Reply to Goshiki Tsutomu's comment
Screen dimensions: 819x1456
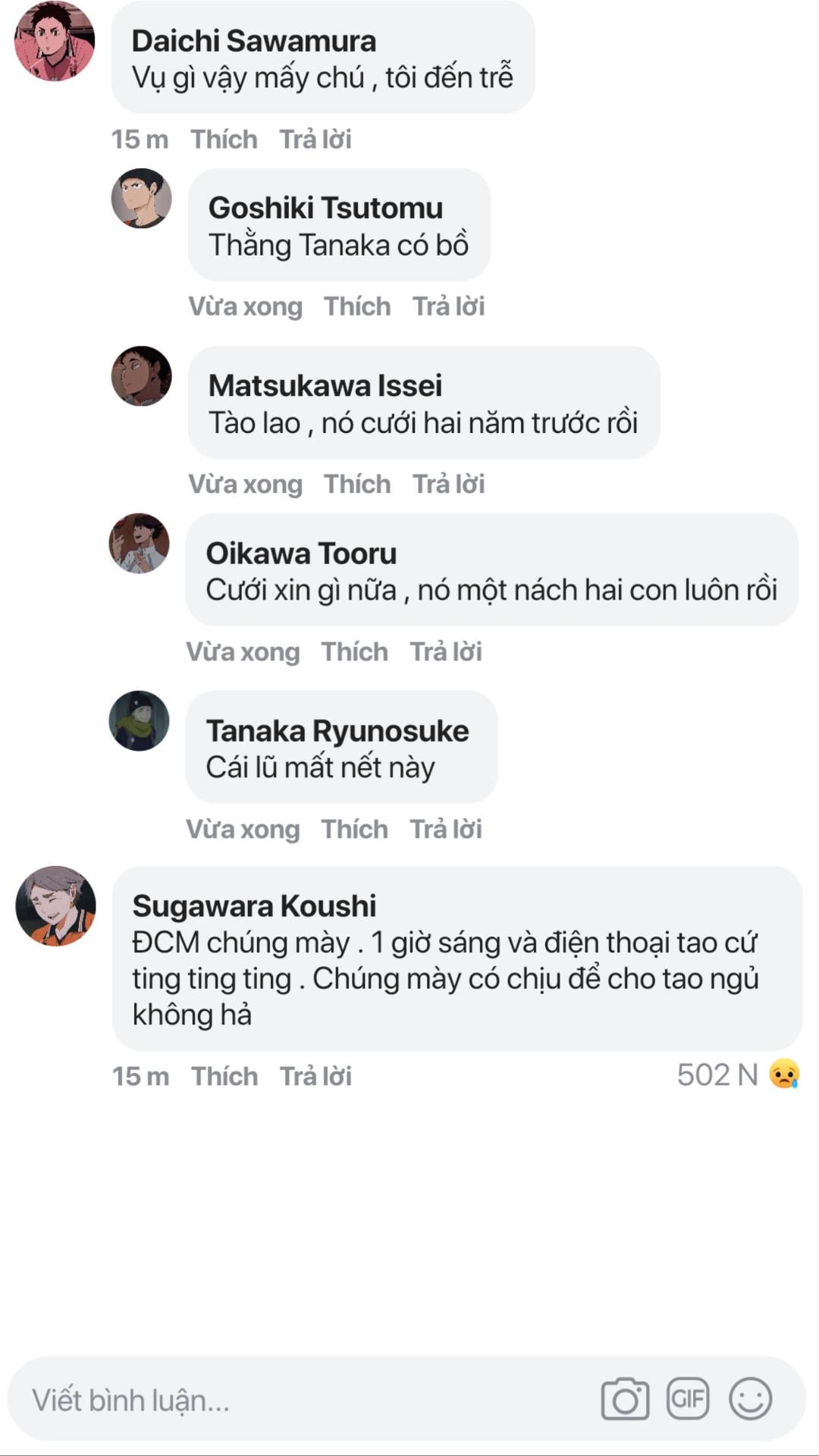pos(448,306)
